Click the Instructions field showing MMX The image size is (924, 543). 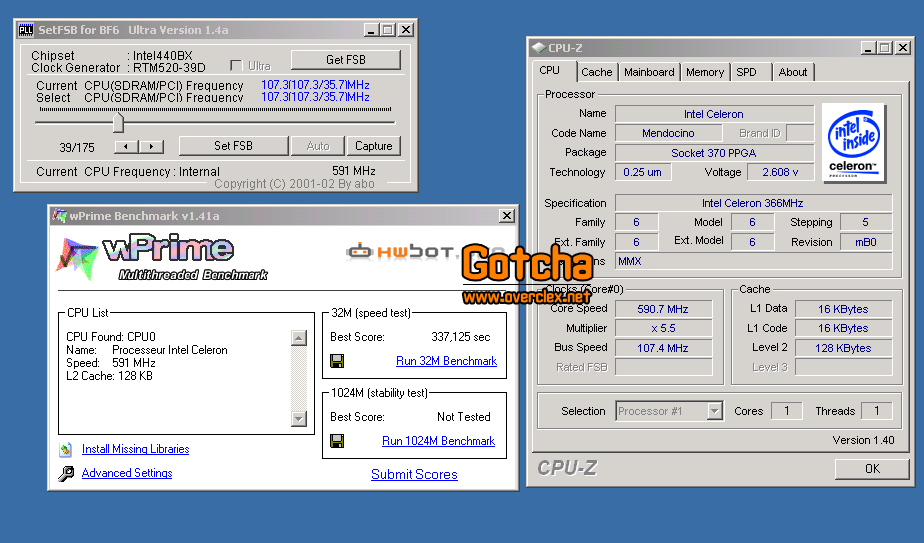coord(753,261)
